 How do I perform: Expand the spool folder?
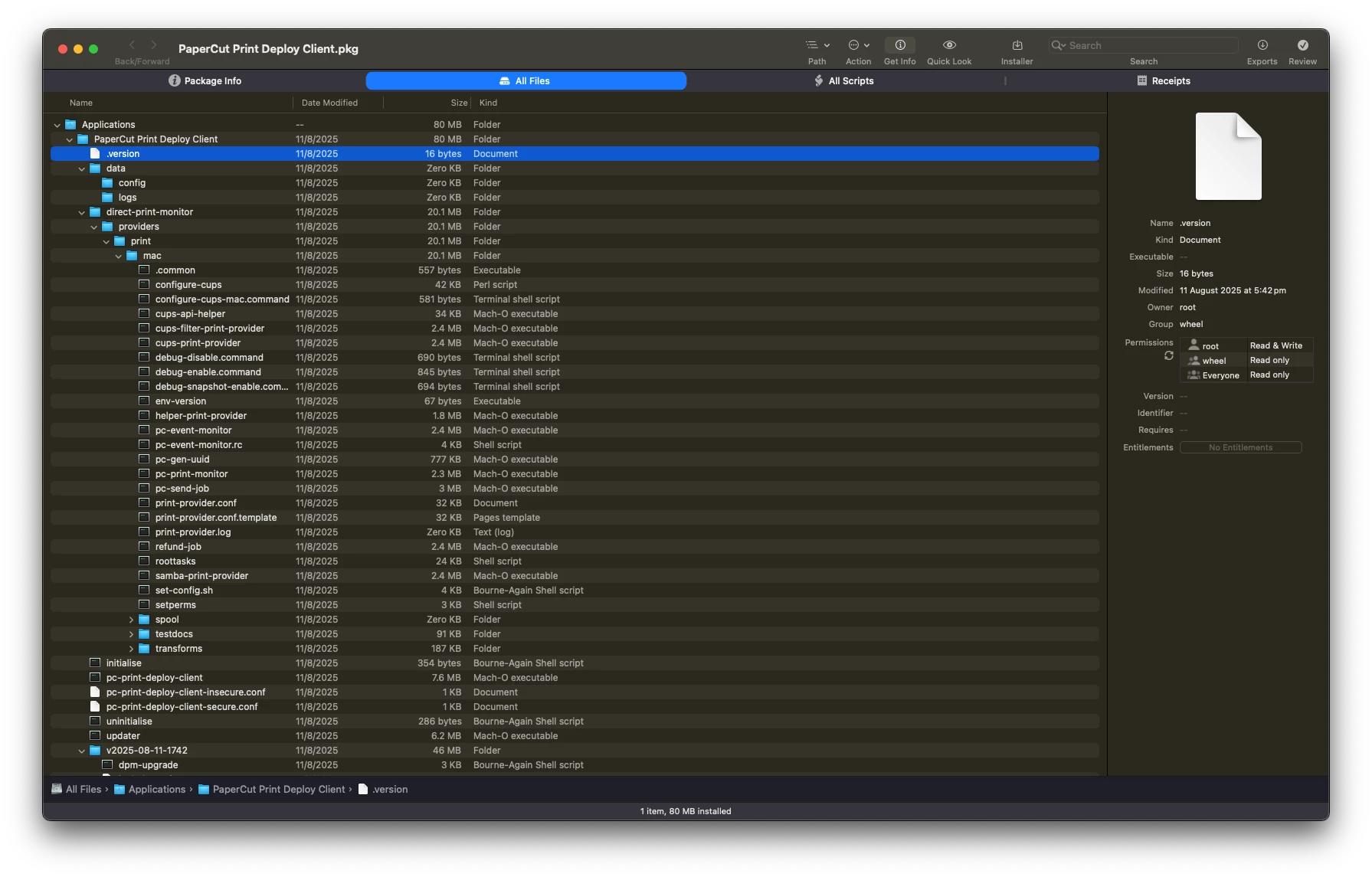[131, 619]
